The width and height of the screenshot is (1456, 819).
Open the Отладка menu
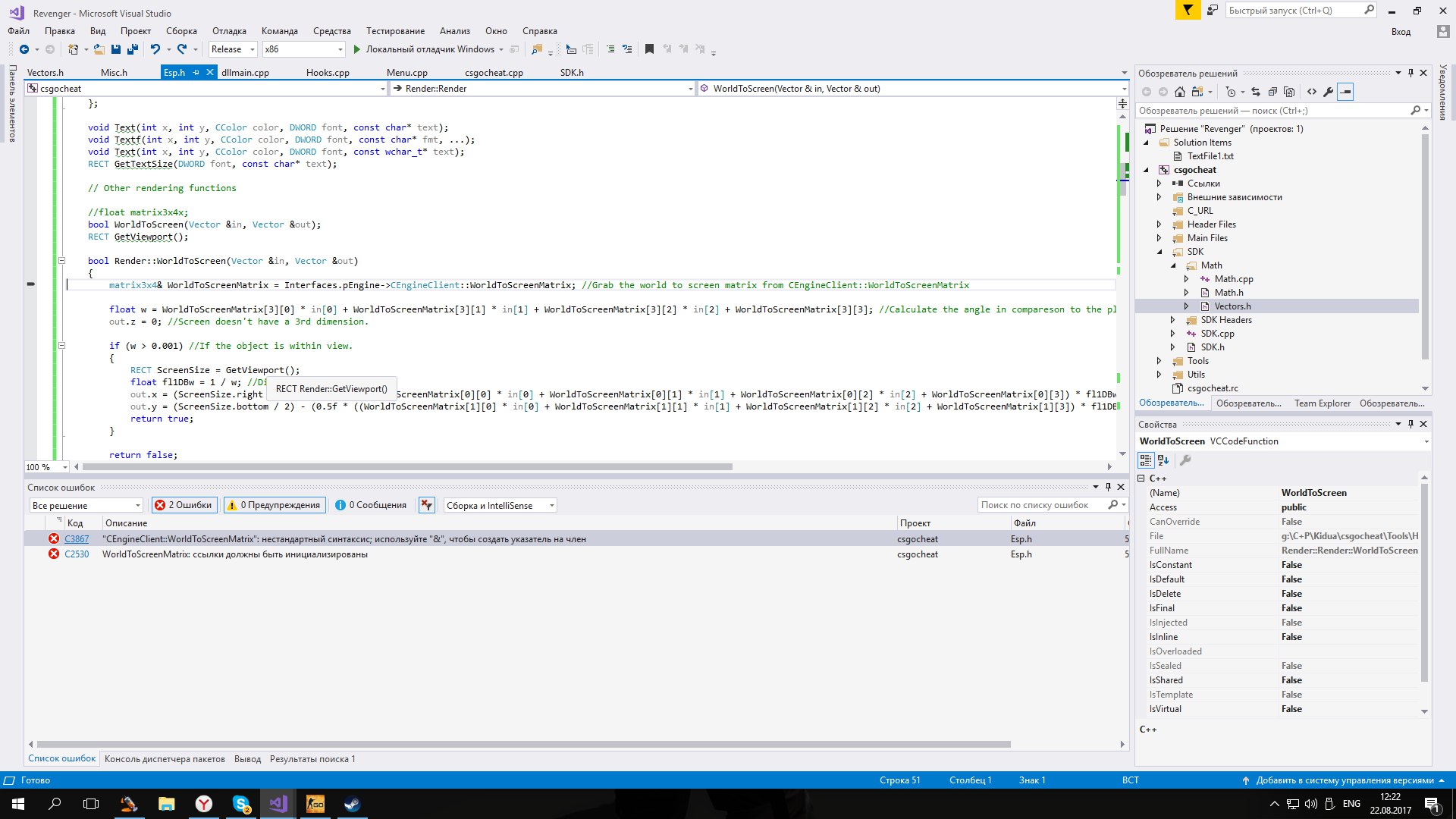pyautogui.click(x=229, y=31)
